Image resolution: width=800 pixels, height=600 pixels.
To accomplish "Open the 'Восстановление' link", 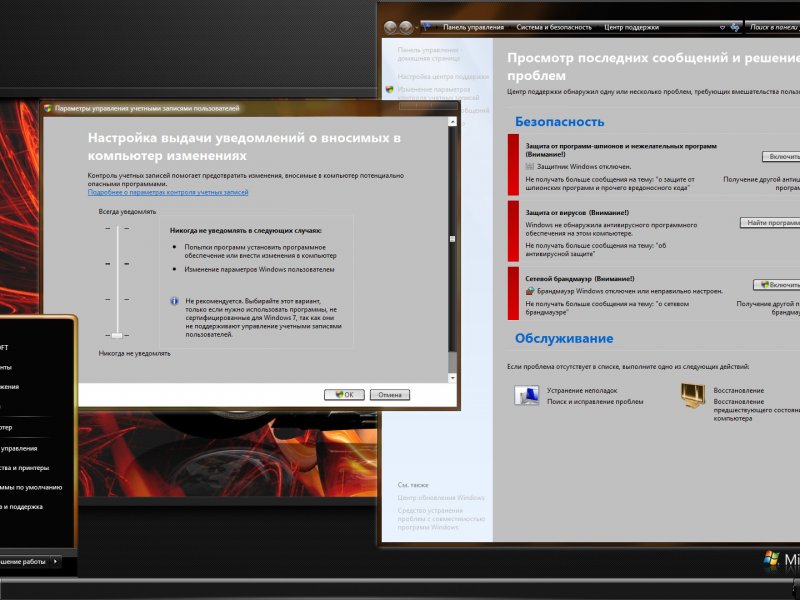I will coord(738,390).
